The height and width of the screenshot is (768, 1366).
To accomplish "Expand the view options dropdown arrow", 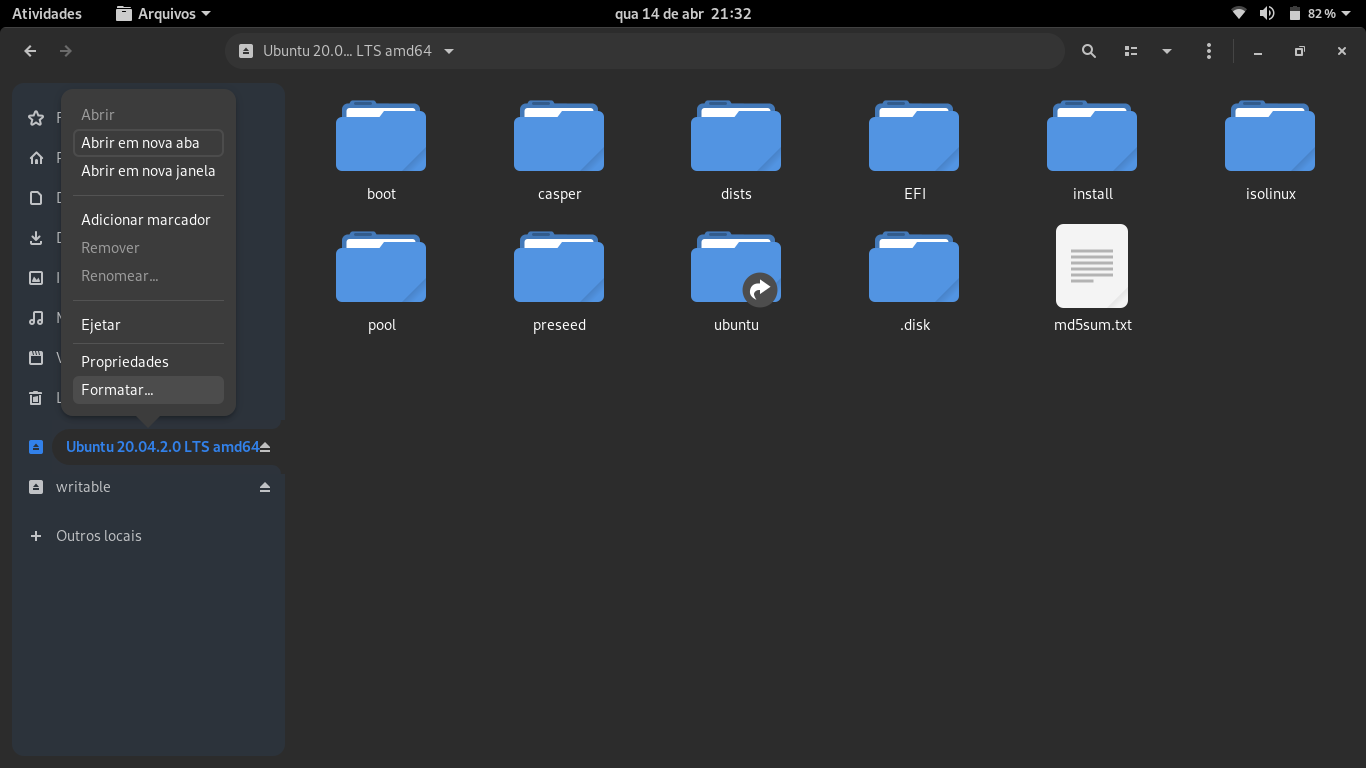I will 1166,51.
